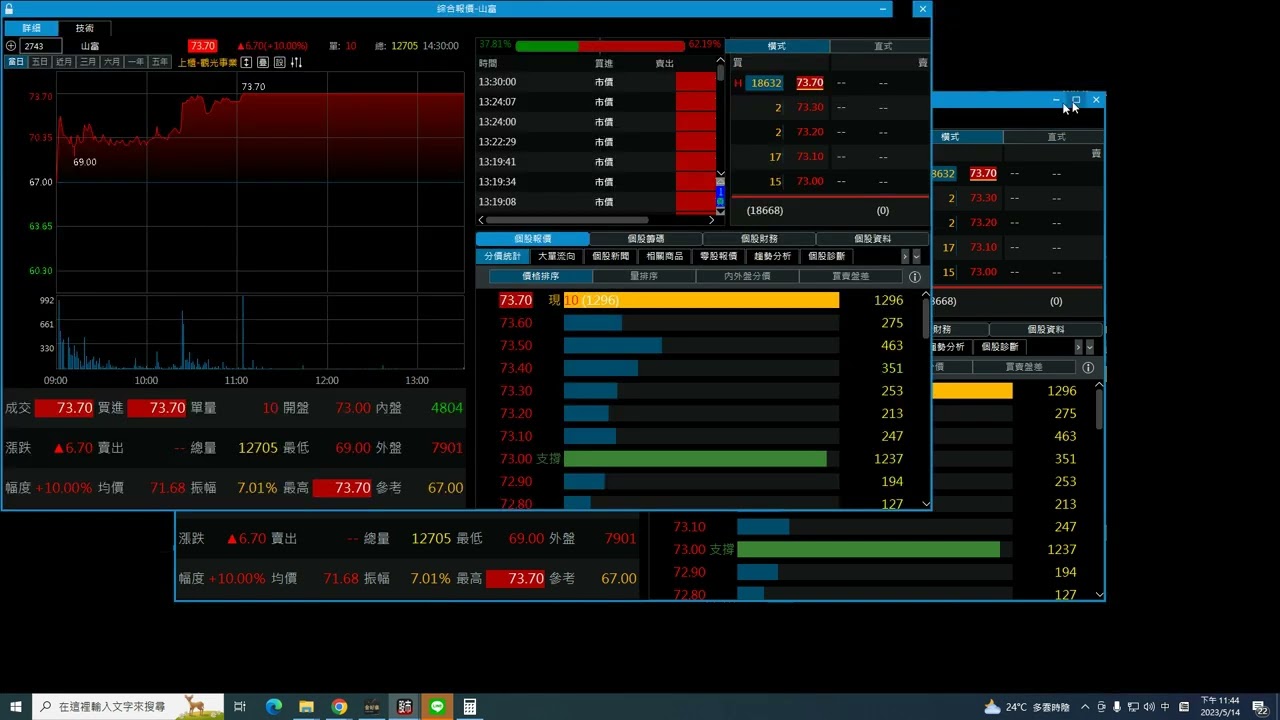Click the 價格排序 sort button
Screen dimensions: 1280x720
coord(541,277)
